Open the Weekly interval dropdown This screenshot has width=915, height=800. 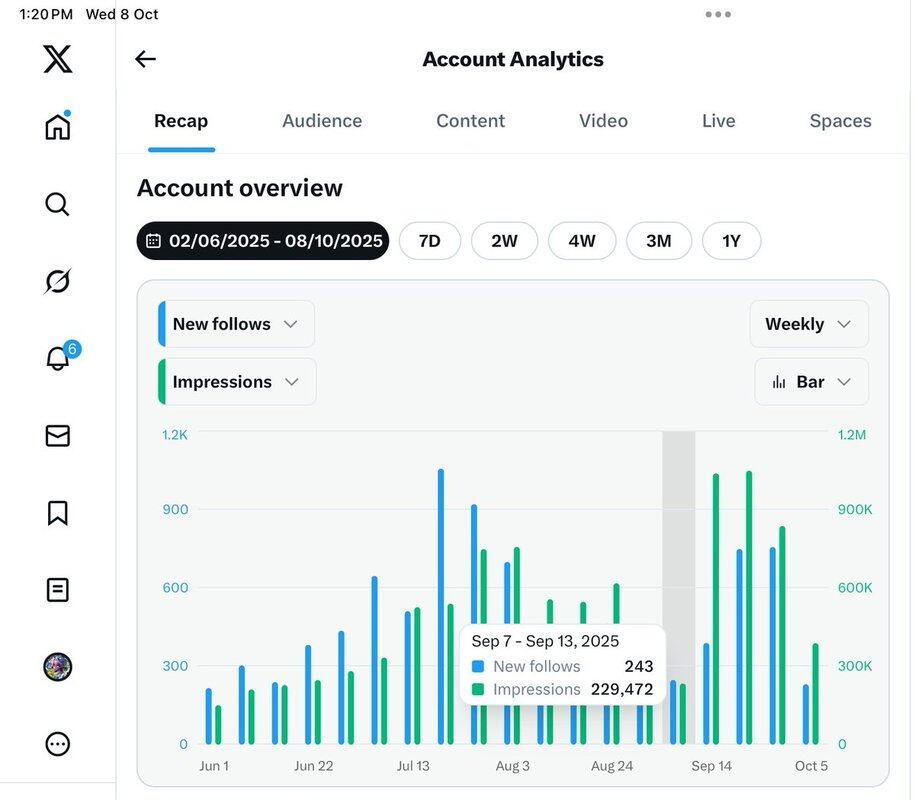tap(808, 324)
